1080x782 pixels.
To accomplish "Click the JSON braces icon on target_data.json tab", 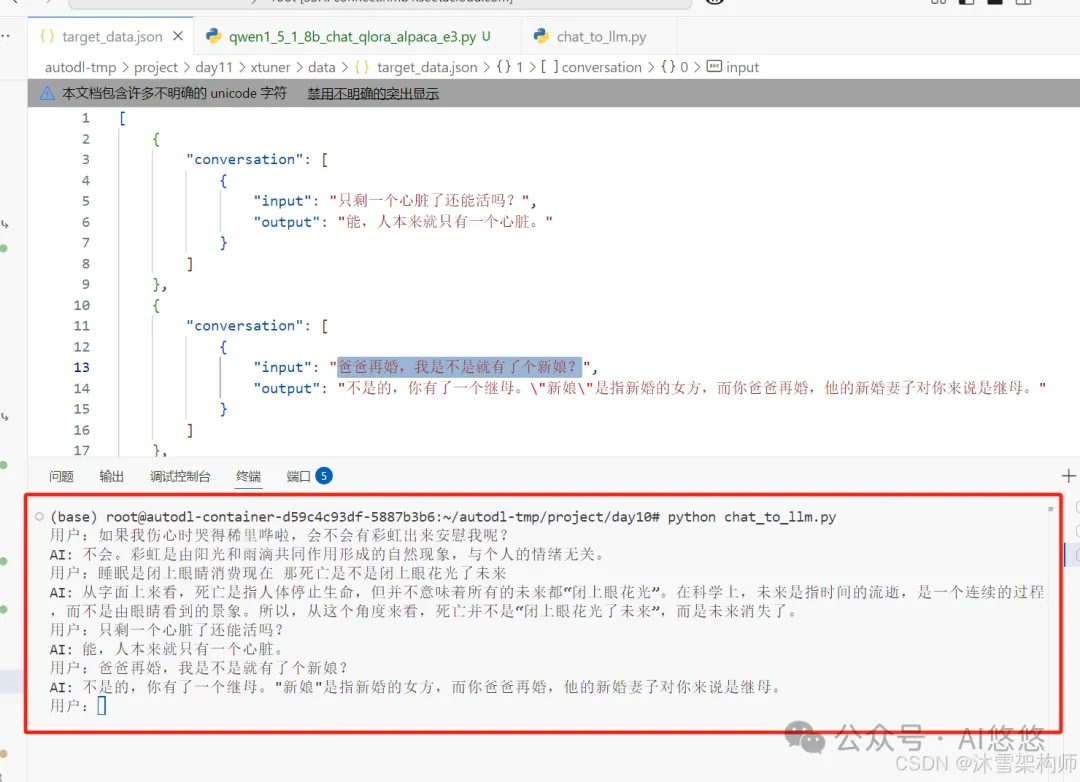I will coord(47,37).
